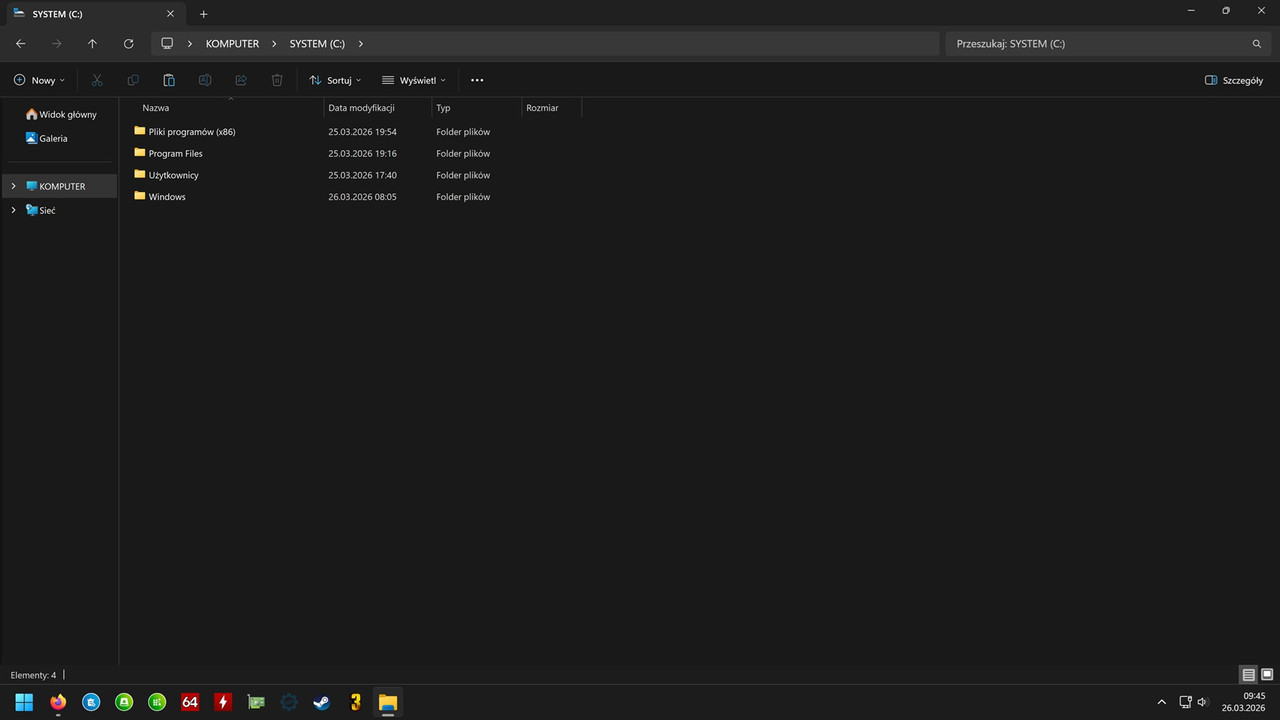Screen dimensions: 1280x720
Task: Go up one folder level
Action: (x=93, y=44)
